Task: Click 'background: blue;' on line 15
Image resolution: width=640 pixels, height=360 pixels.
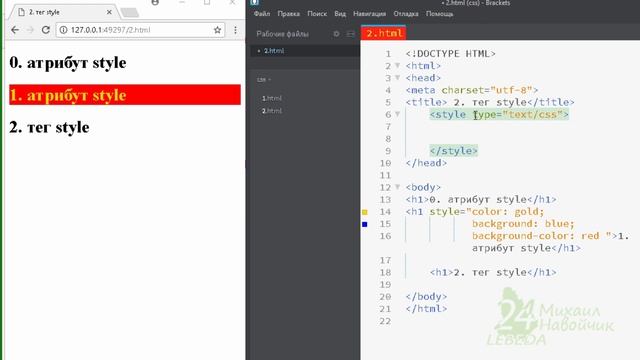Action: (x=523, y=224)
